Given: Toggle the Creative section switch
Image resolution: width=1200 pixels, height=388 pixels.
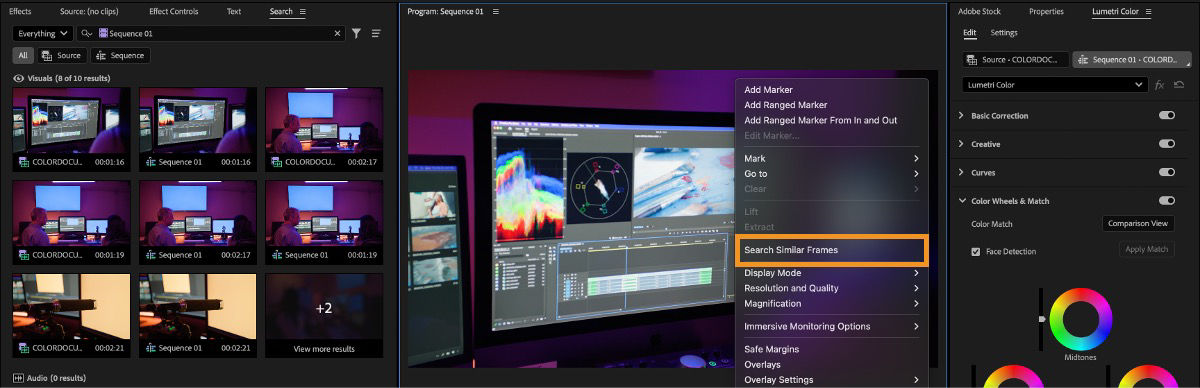Looking at the screenshot, I should (1166, 144).
